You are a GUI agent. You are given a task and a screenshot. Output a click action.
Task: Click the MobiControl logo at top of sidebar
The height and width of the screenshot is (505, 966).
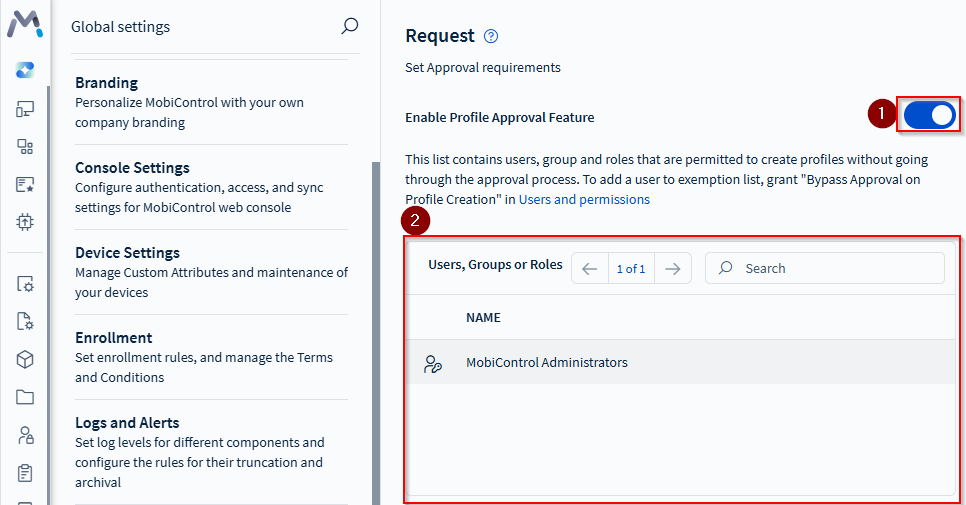tap(24, 24)
